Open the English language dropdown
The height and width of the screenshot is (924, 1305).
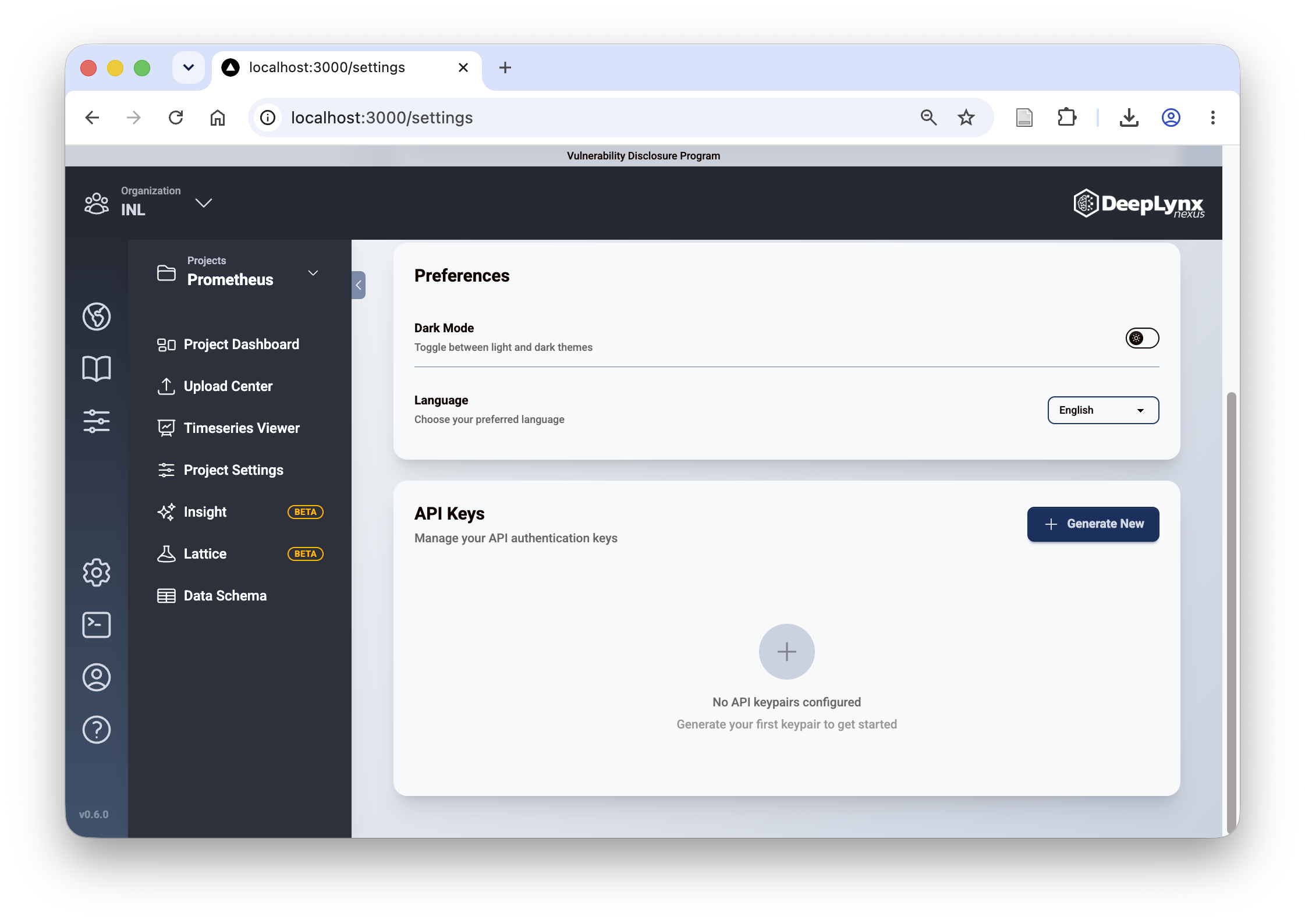[1103, 410]
